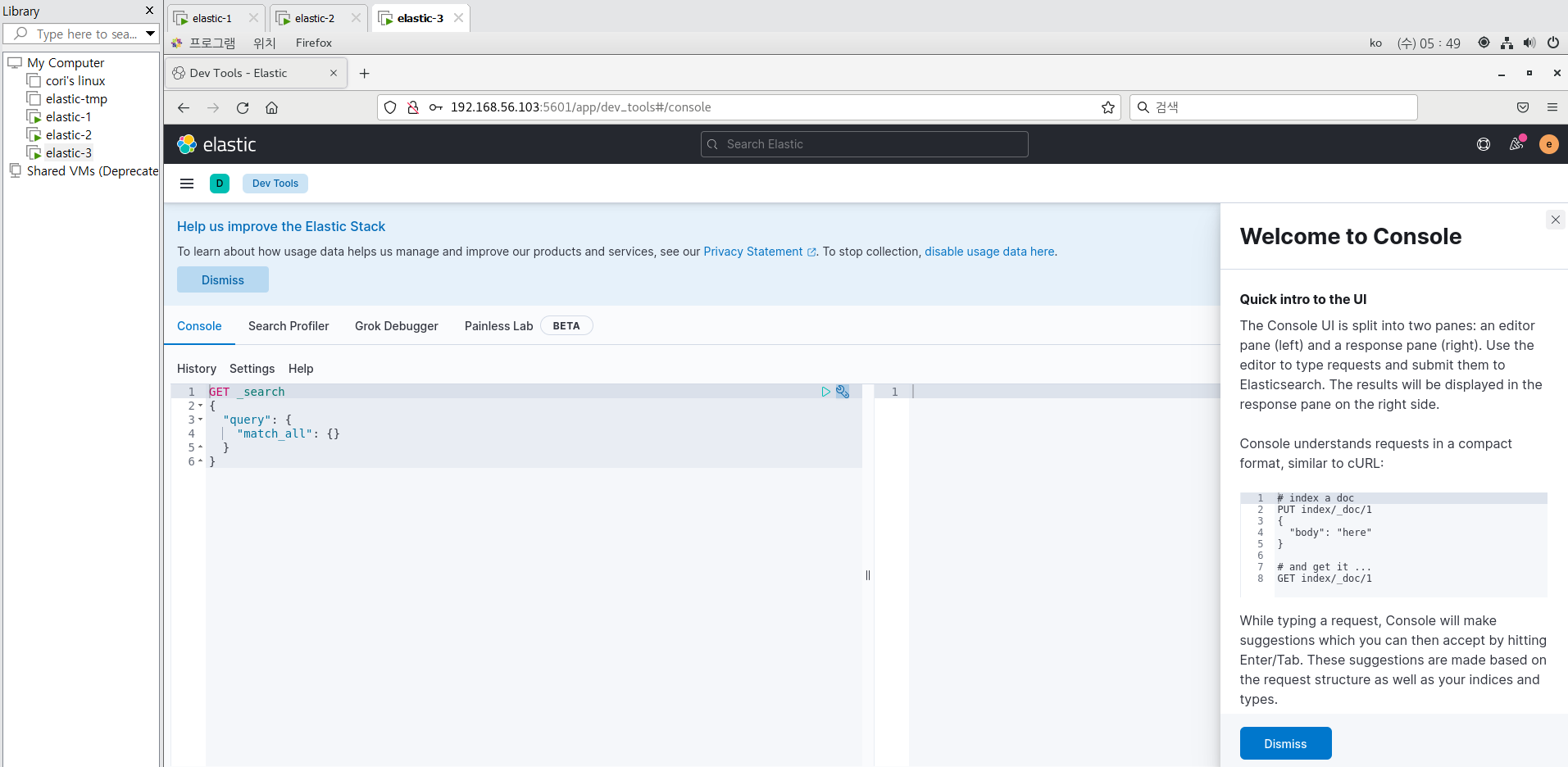Open the 위치 places menu
Image resolution: width=1568 pixels, height=767 pixels.
(265, 43)
